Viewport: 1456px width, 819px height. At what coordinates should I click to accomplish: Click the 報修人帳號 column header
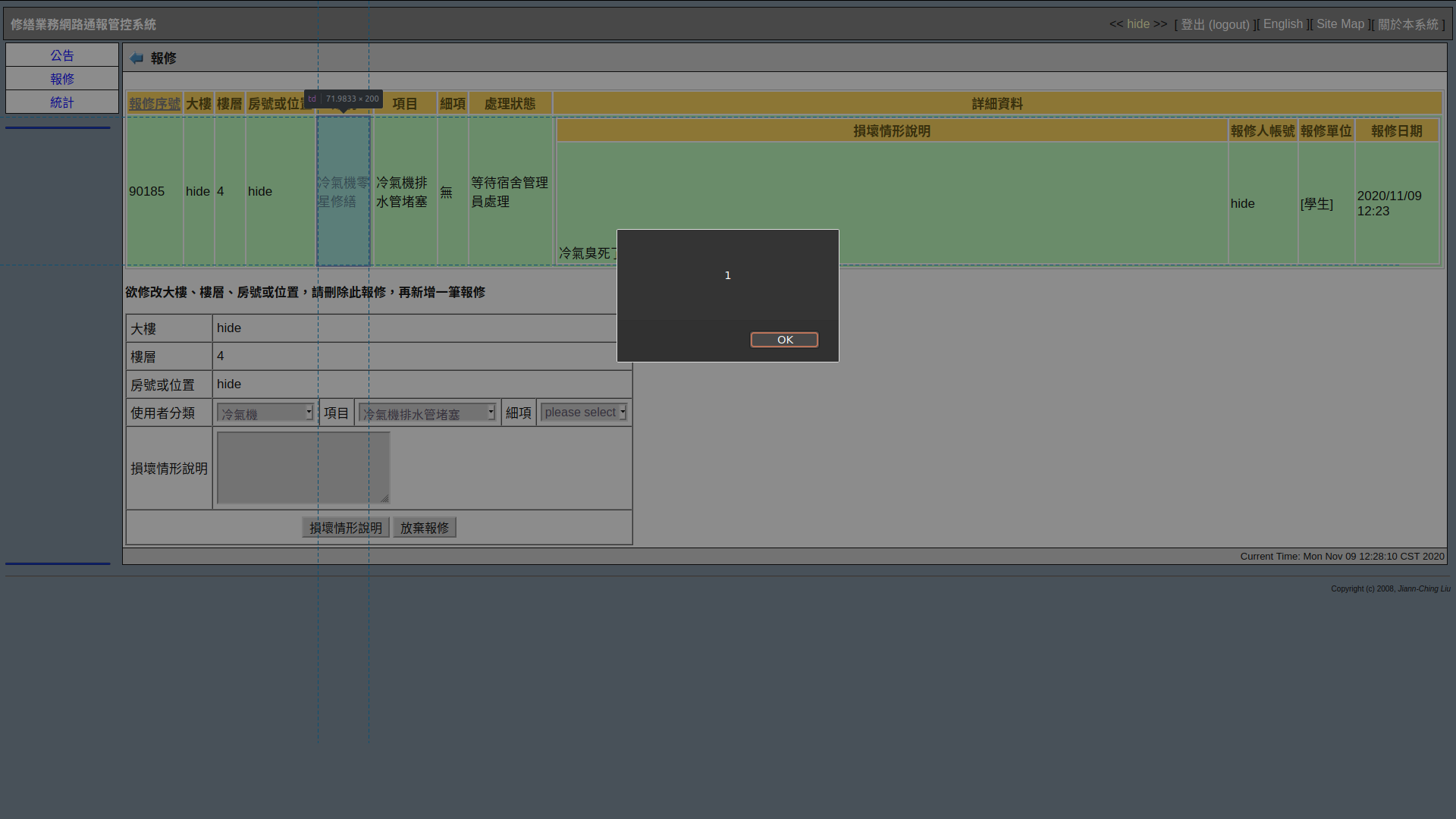point(1263,131)
